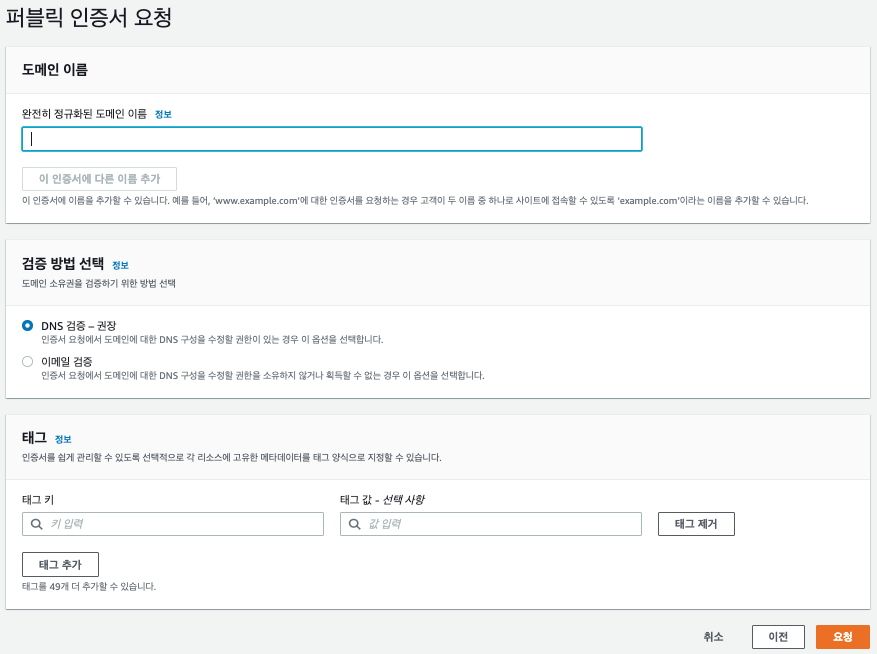Cancel with the 취소 link
877x654 pixels.
[713, 637]
